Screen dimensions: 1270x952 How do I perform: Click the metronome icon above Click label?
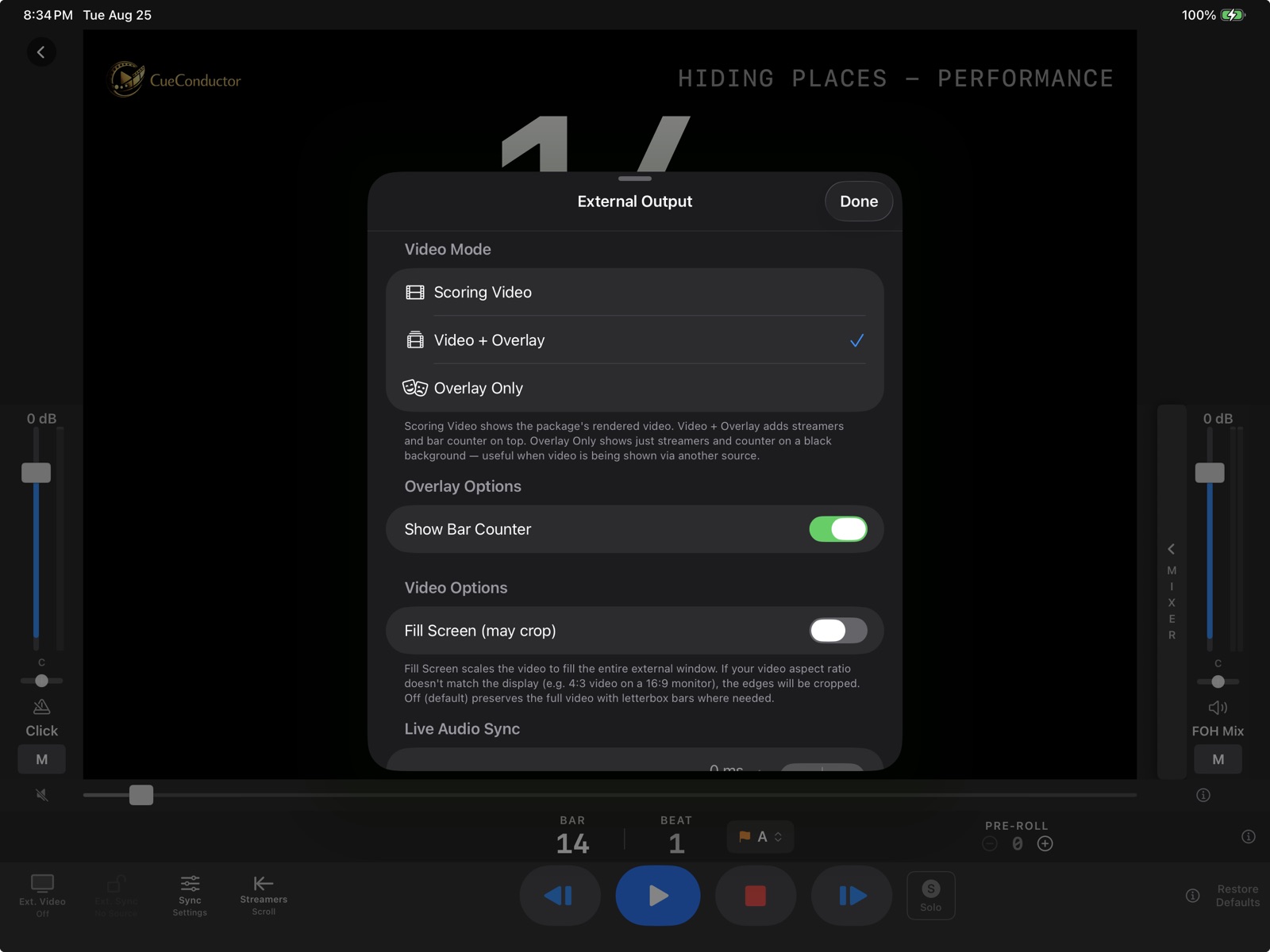42,706
